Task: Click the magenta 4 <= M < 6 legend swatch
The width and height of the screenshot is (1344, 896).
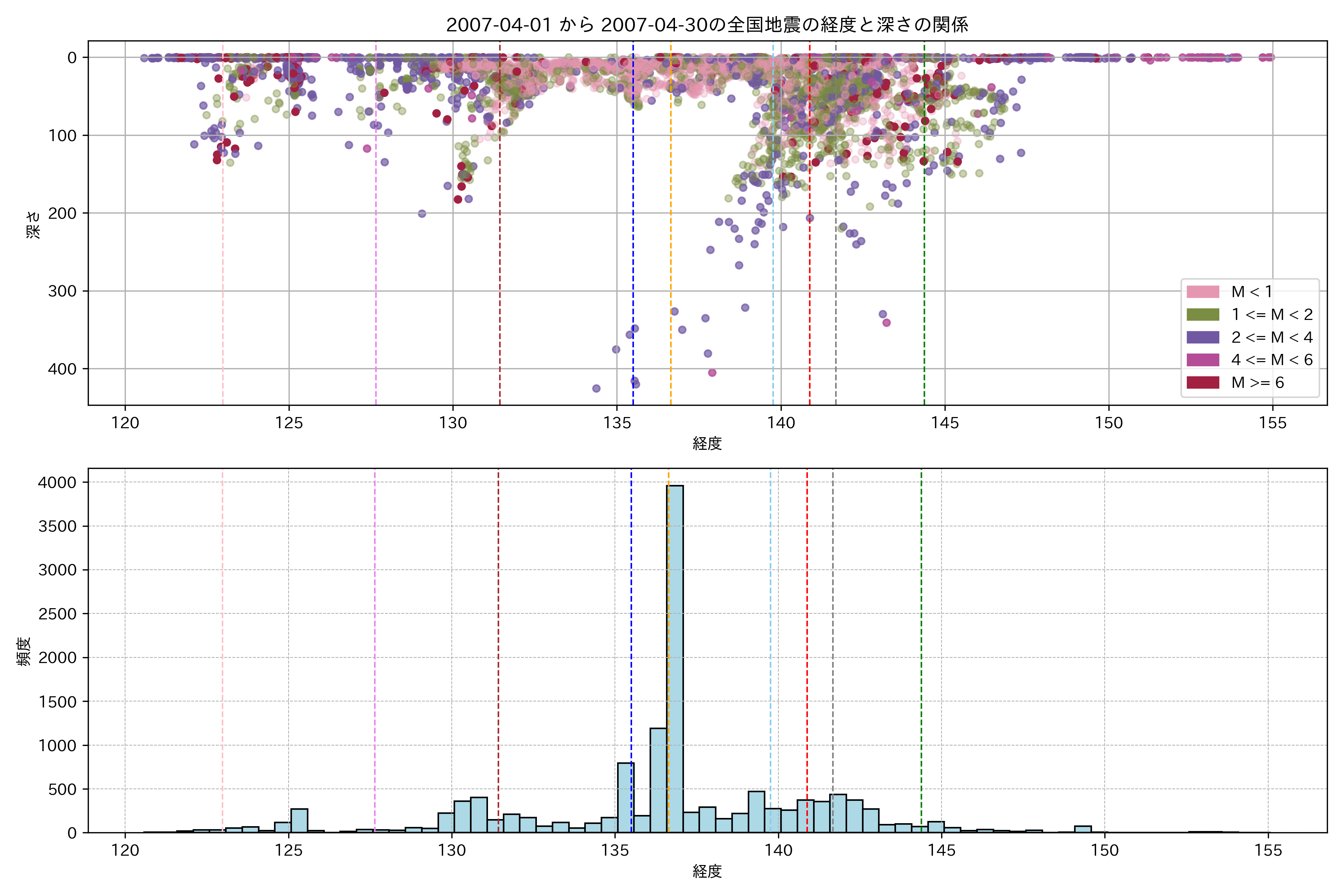Action: (x=1202, y=360)
